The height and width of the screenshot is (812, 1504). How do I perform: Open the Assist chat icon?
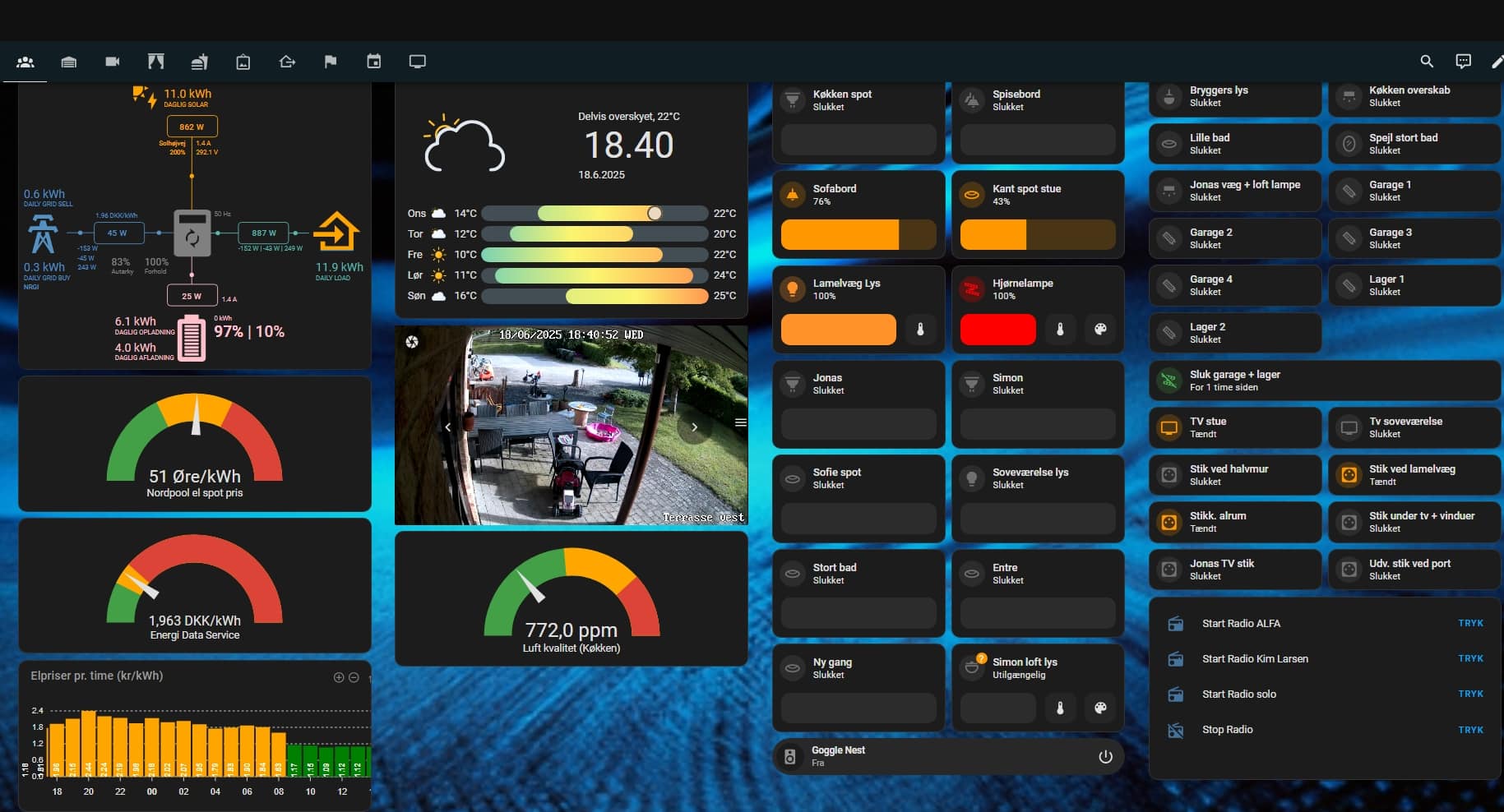(x=1463, y=62)
